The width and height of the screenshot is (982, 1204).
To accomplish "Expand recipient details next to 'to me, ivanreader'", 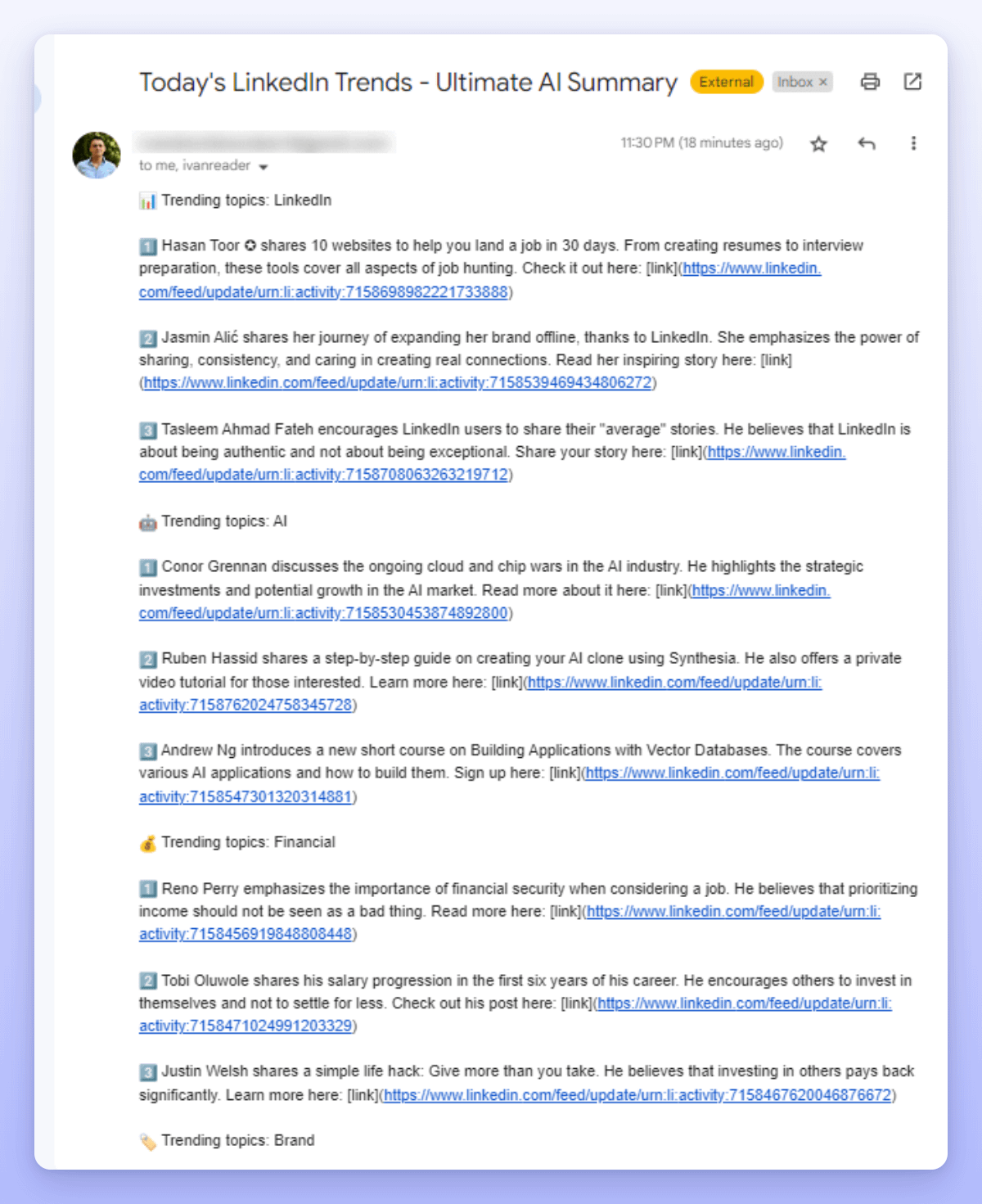I will [x=264, y=167].
